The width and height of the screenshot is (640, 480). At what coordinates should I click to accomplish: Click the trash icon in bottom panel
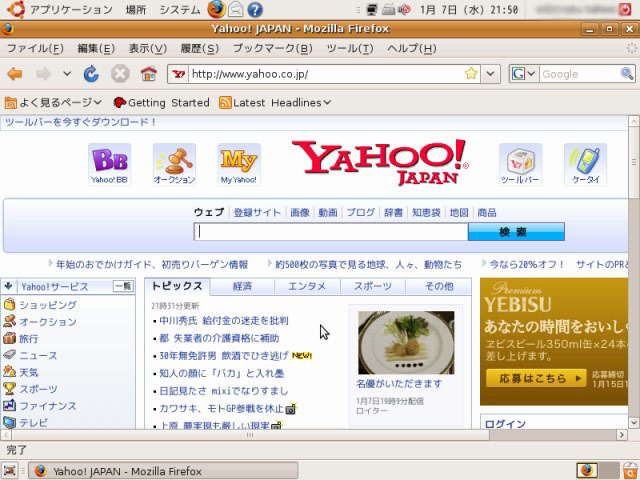point(631,471)
